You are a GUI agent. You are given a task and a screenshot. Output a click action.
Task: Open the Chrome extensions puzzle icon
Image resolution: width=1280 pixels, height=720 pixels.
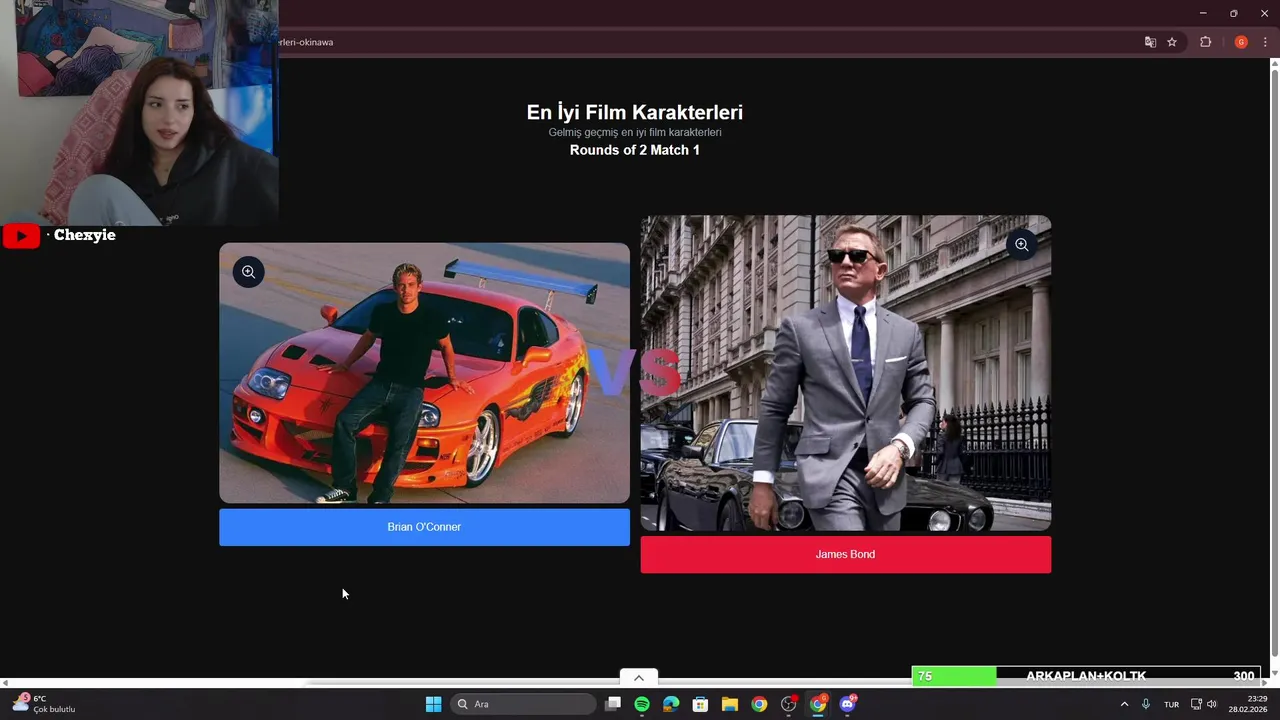[x=1205, y=42]
